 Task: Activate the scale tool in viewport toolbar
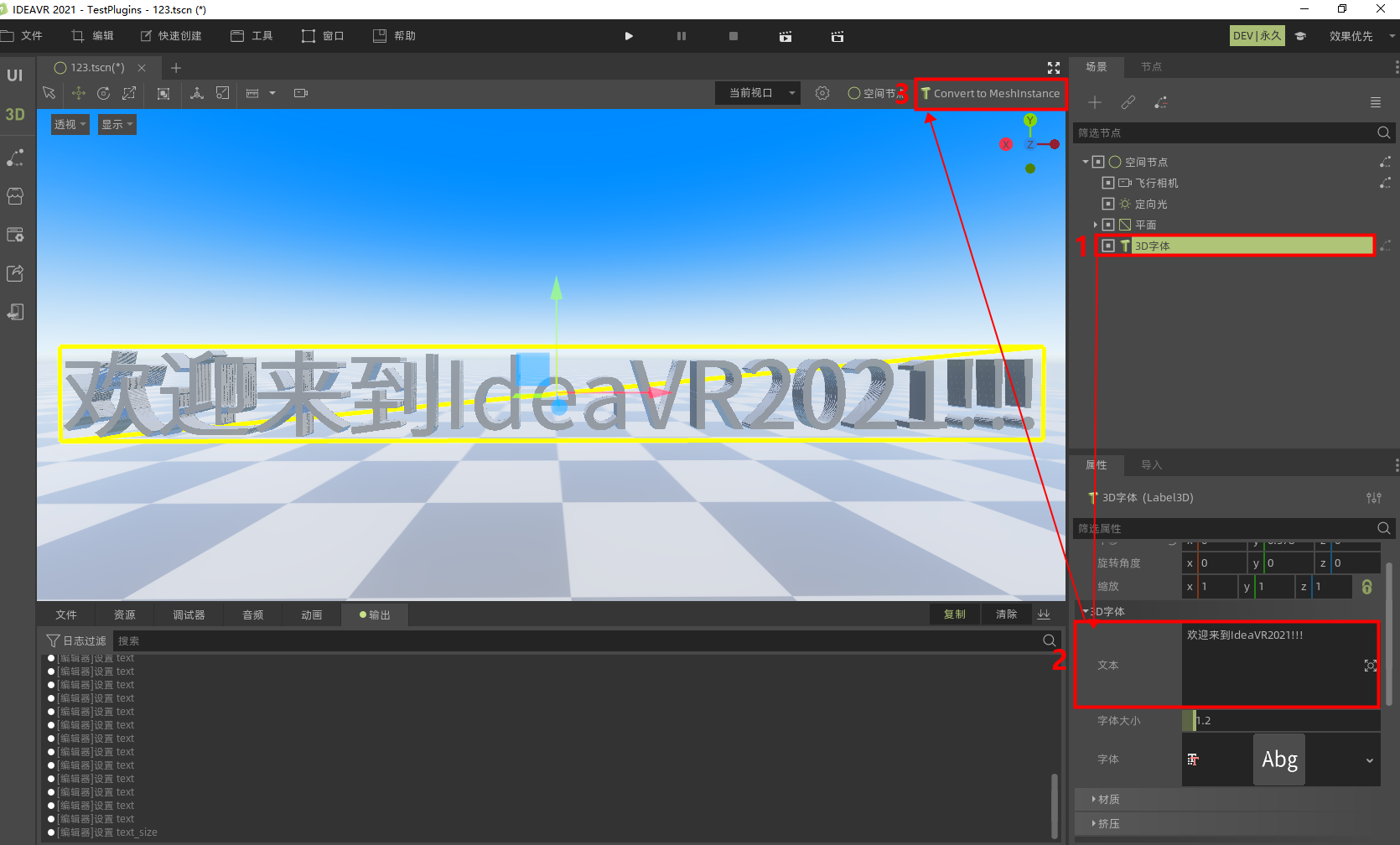[129, 93]
